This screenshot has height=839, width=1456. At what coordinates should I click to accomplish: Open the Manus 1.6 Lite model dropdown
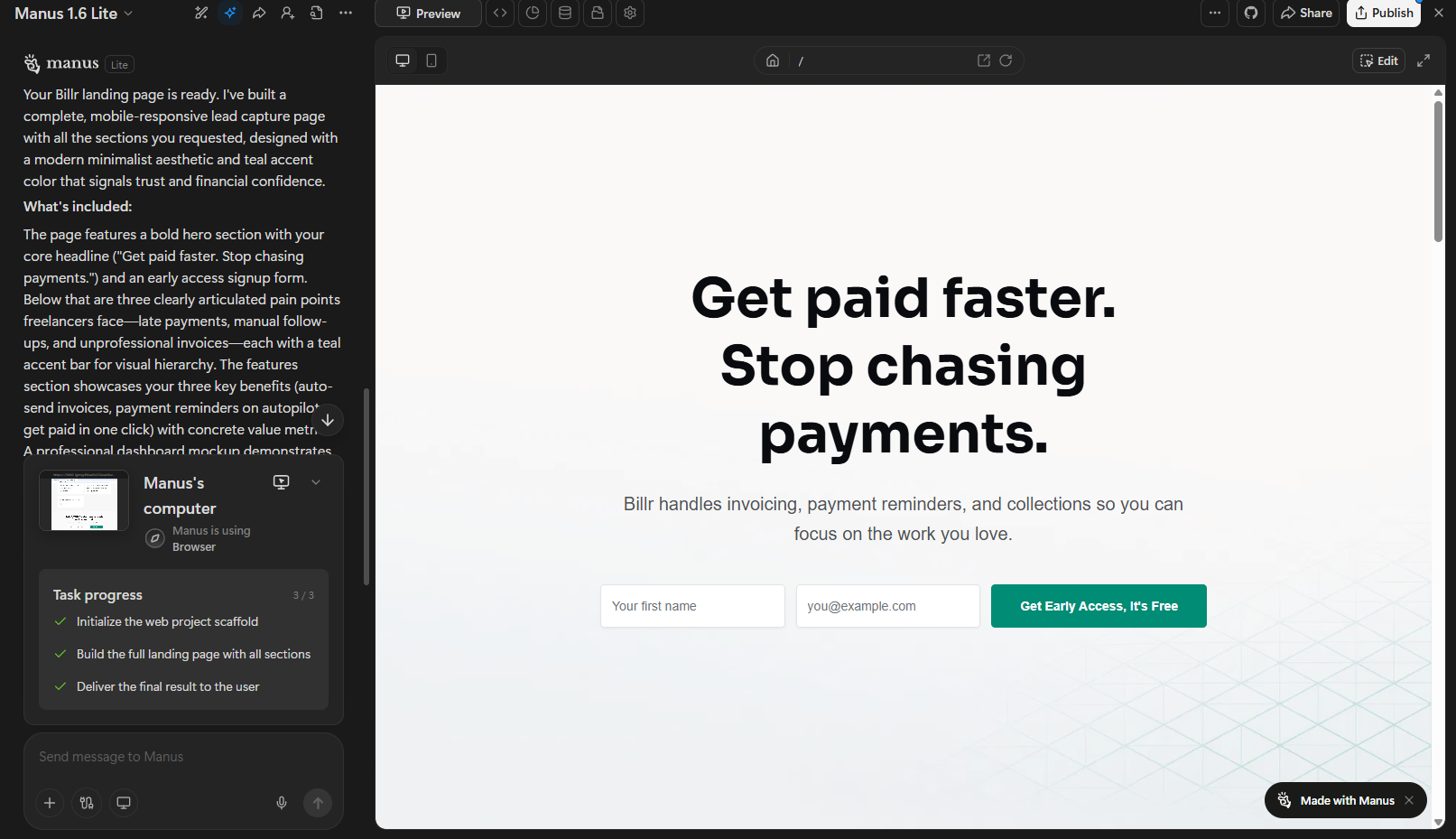[74, 14]
